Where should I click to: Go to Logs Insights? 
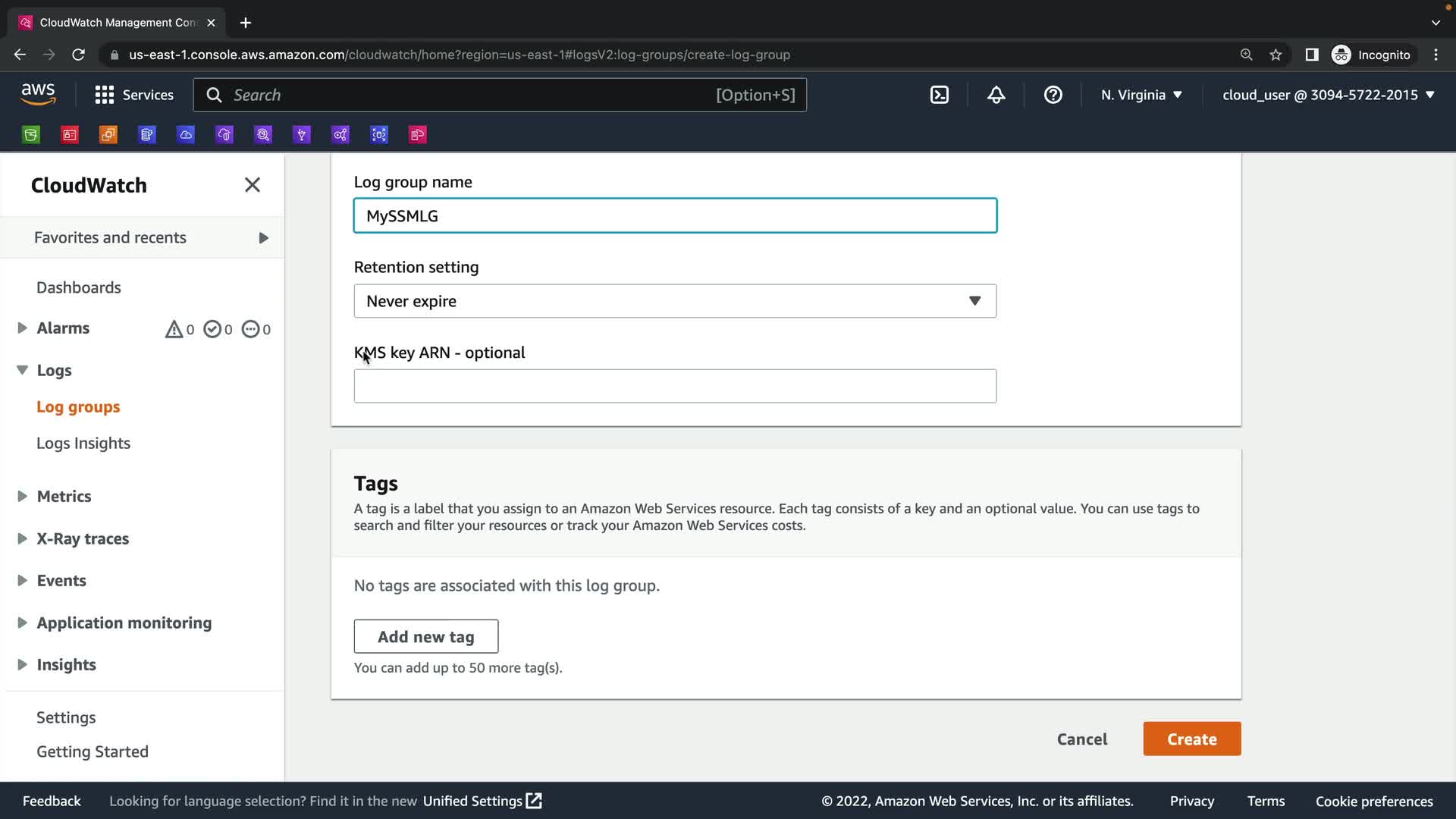coord(83,443)
